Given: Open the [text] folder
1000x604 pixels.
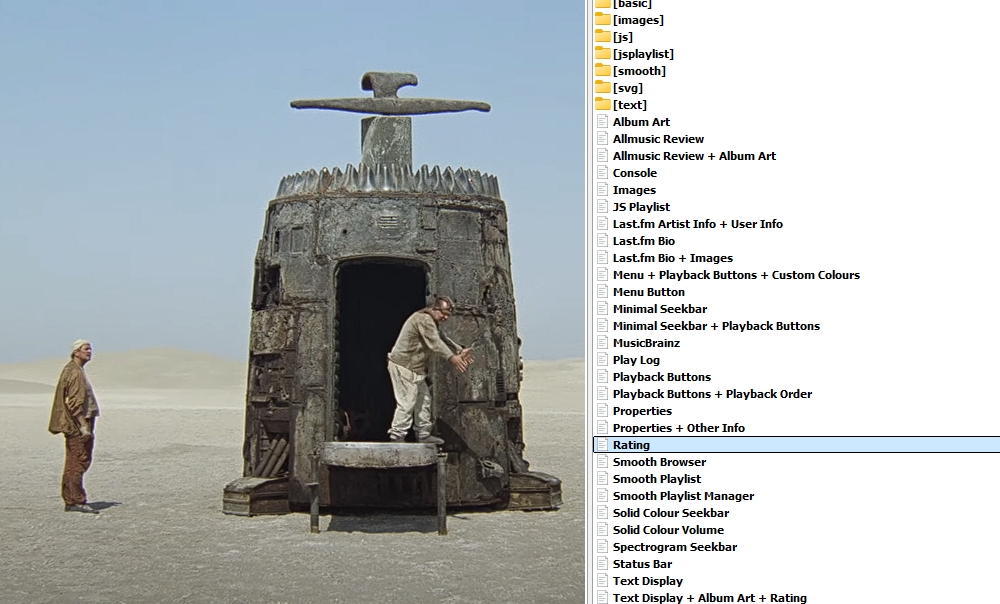Looking at the screenshot, I should pyautogui.click(x=629, y=105).
